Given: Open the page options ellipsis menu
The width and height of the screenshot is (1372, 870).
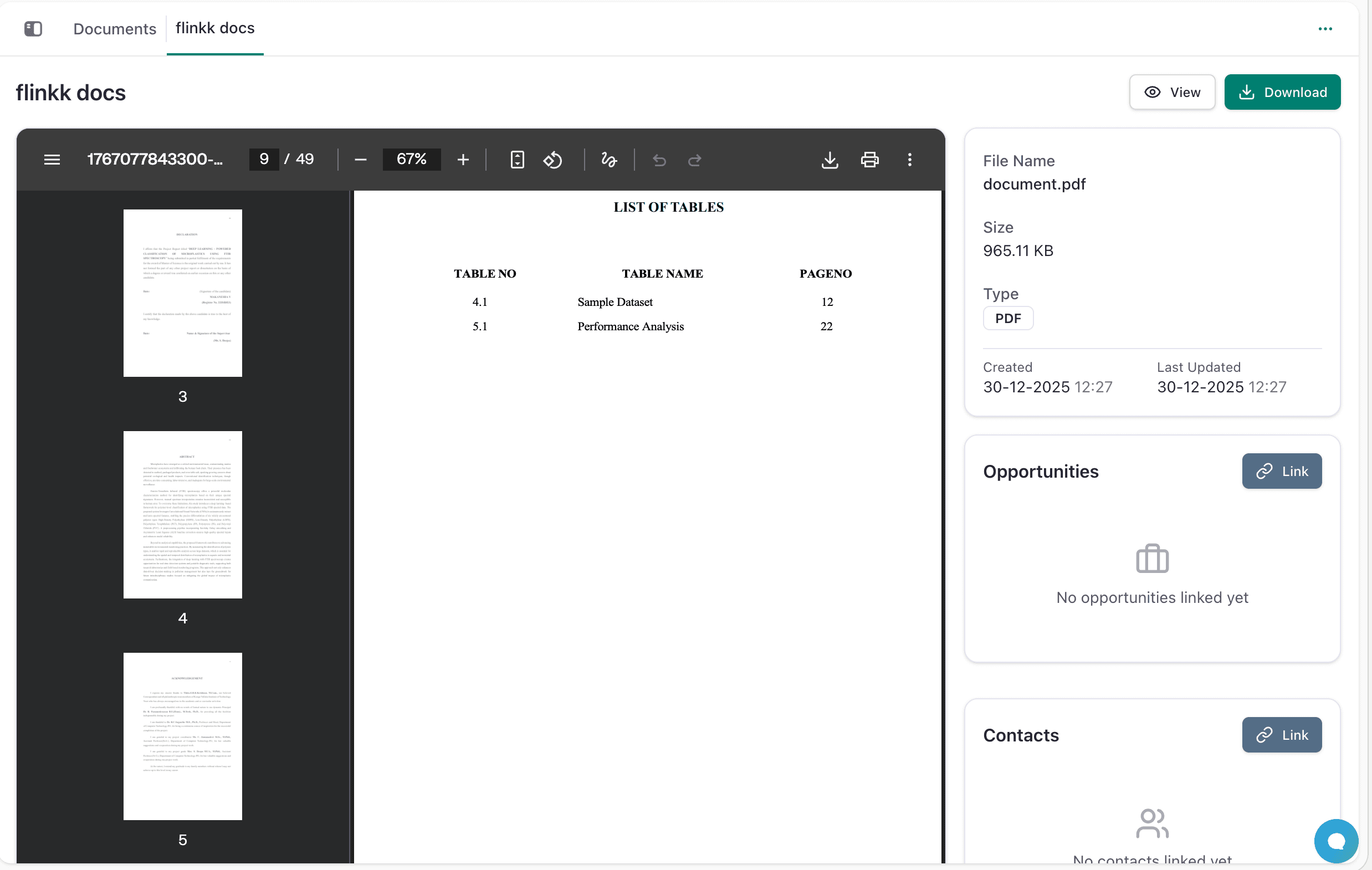Looking at the screenshot, I should (1325, 28).
